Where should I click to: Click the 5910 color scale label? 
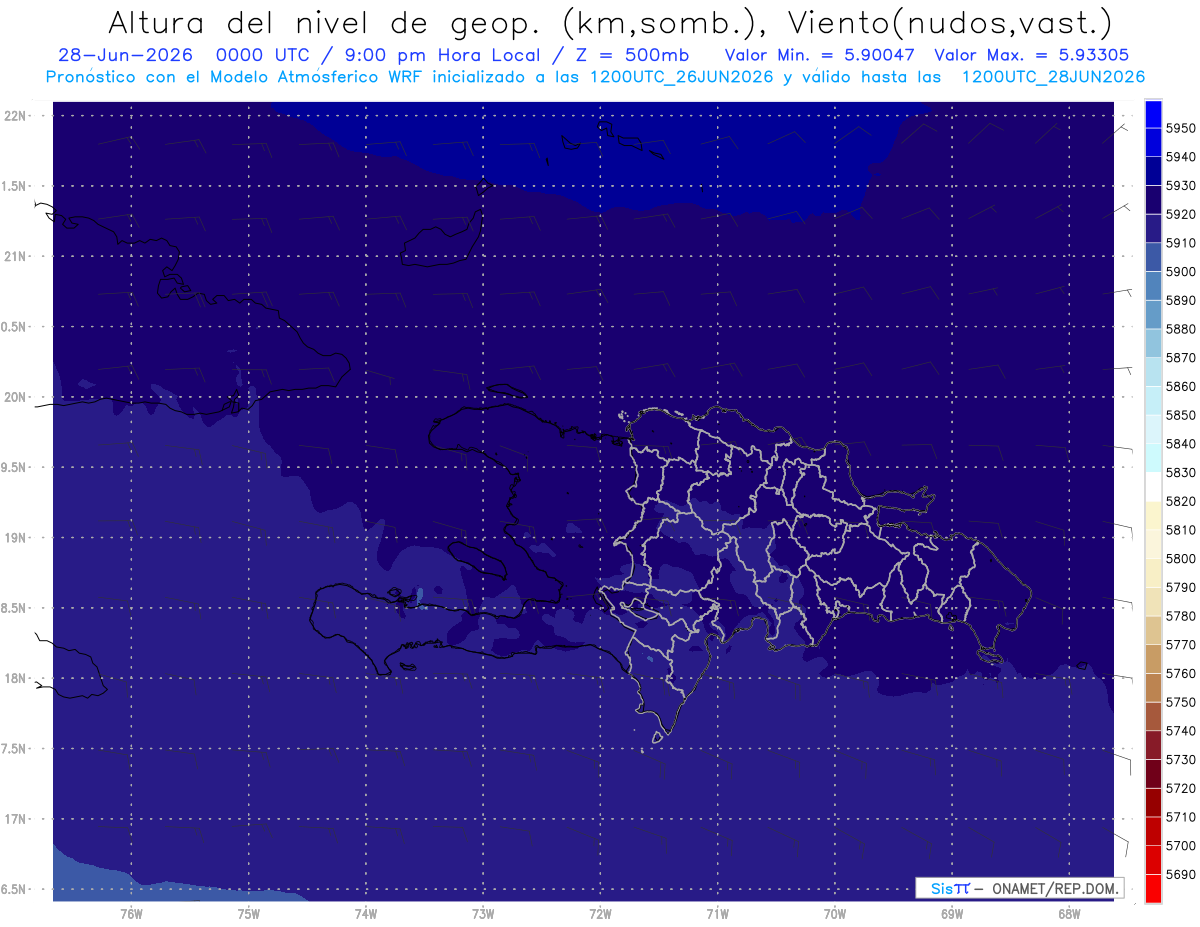[x=1182, y=243]
